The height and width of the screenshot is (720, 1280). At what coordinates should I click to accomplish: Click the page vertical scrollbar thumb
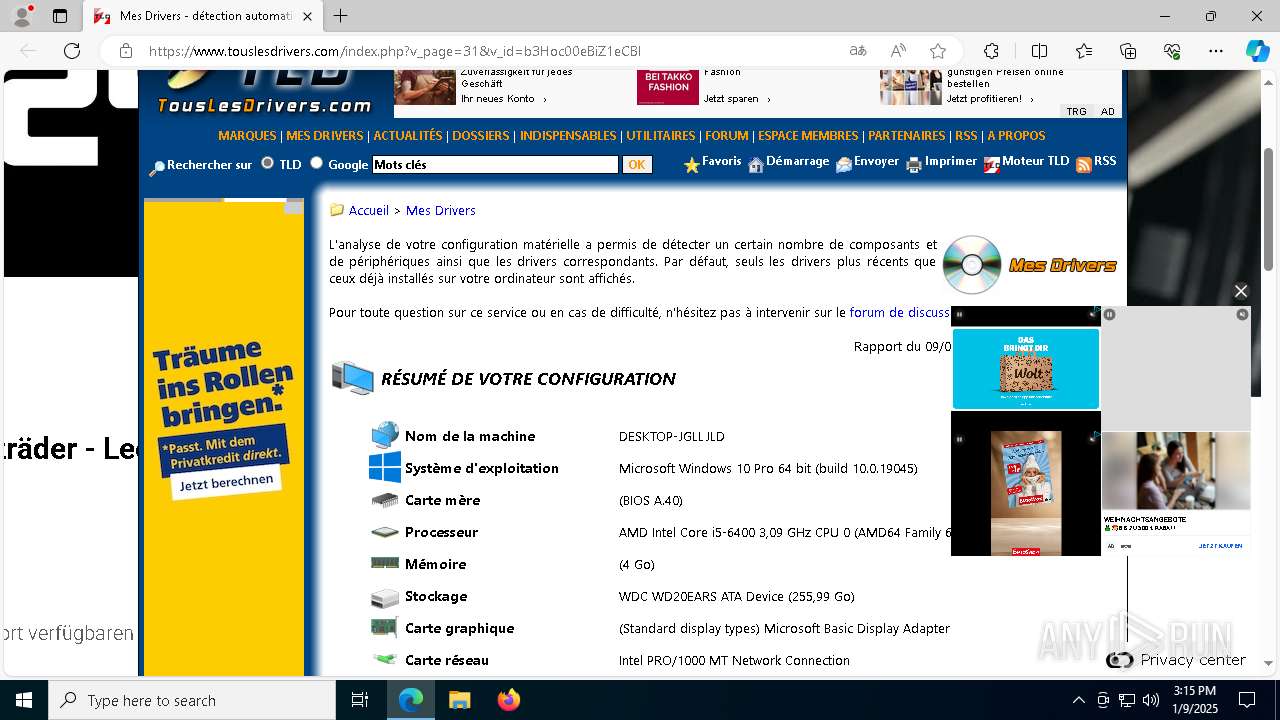coord(1269,208)
